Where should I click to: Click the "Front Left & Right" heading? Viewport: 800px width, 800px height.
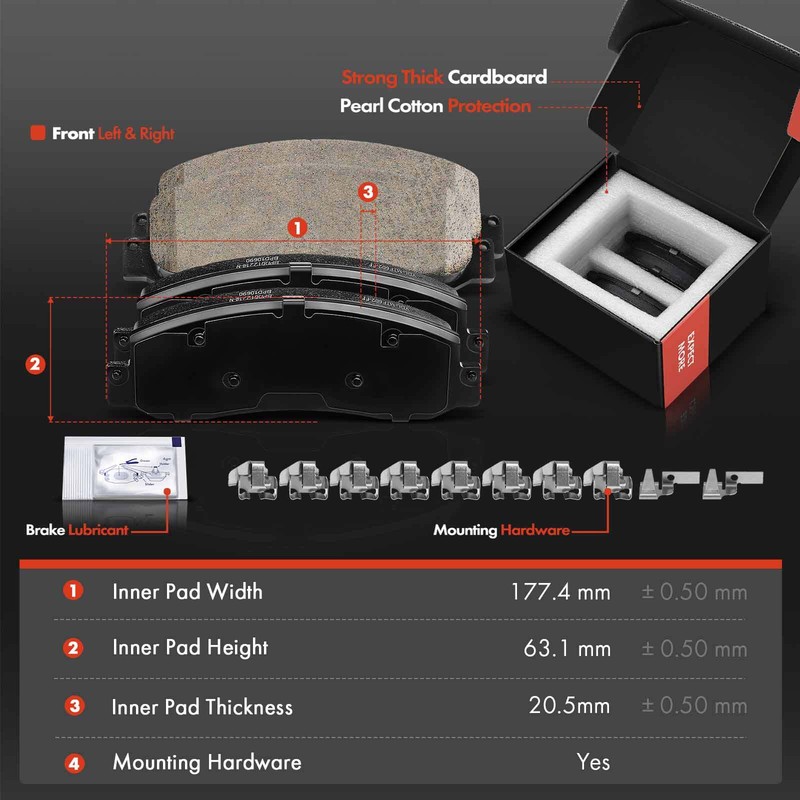point(113,134)
